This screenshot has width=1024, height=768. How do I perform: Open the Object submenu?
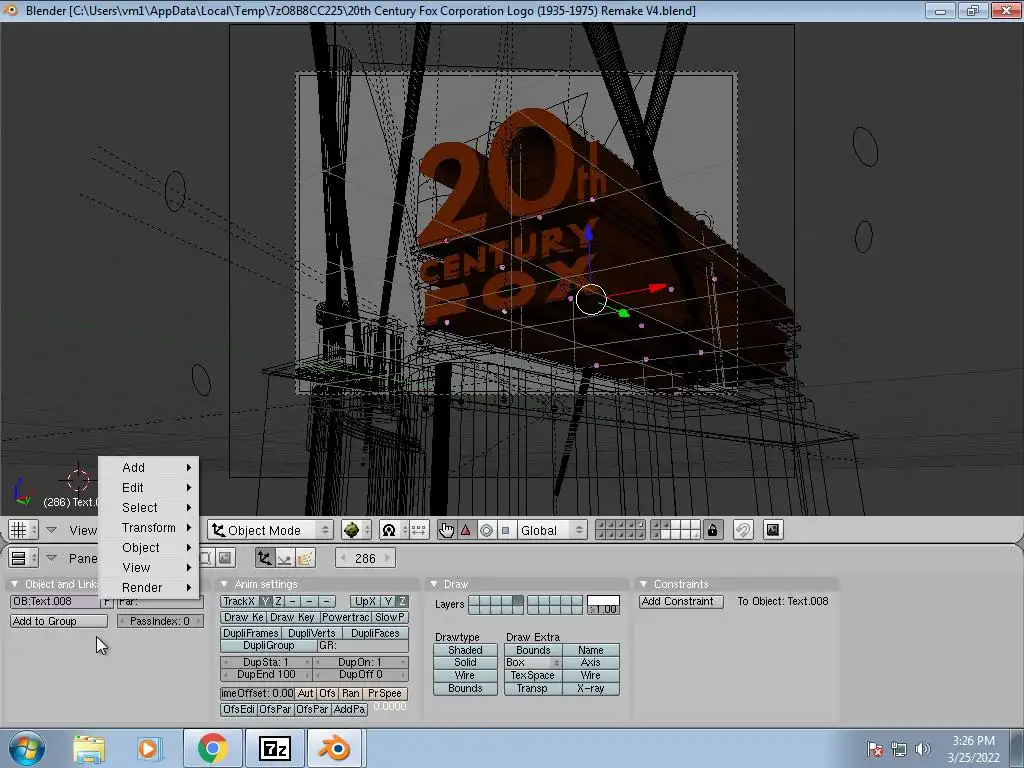click(x=149, y=547)
